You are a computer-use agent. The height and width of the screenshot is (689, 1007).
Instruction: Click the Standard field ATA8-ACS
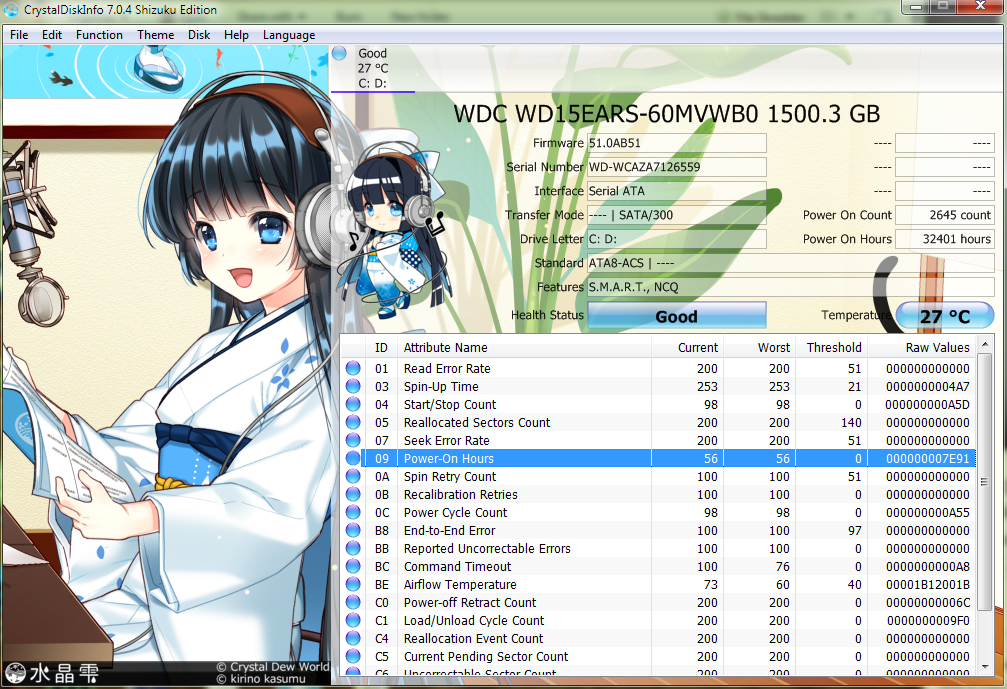pos(791,263)
